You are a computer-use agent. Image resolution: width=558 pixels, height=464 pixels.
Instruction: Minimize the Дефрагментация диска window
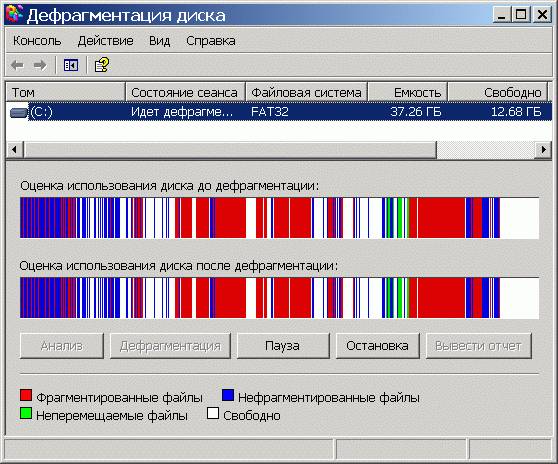[501, 15]
